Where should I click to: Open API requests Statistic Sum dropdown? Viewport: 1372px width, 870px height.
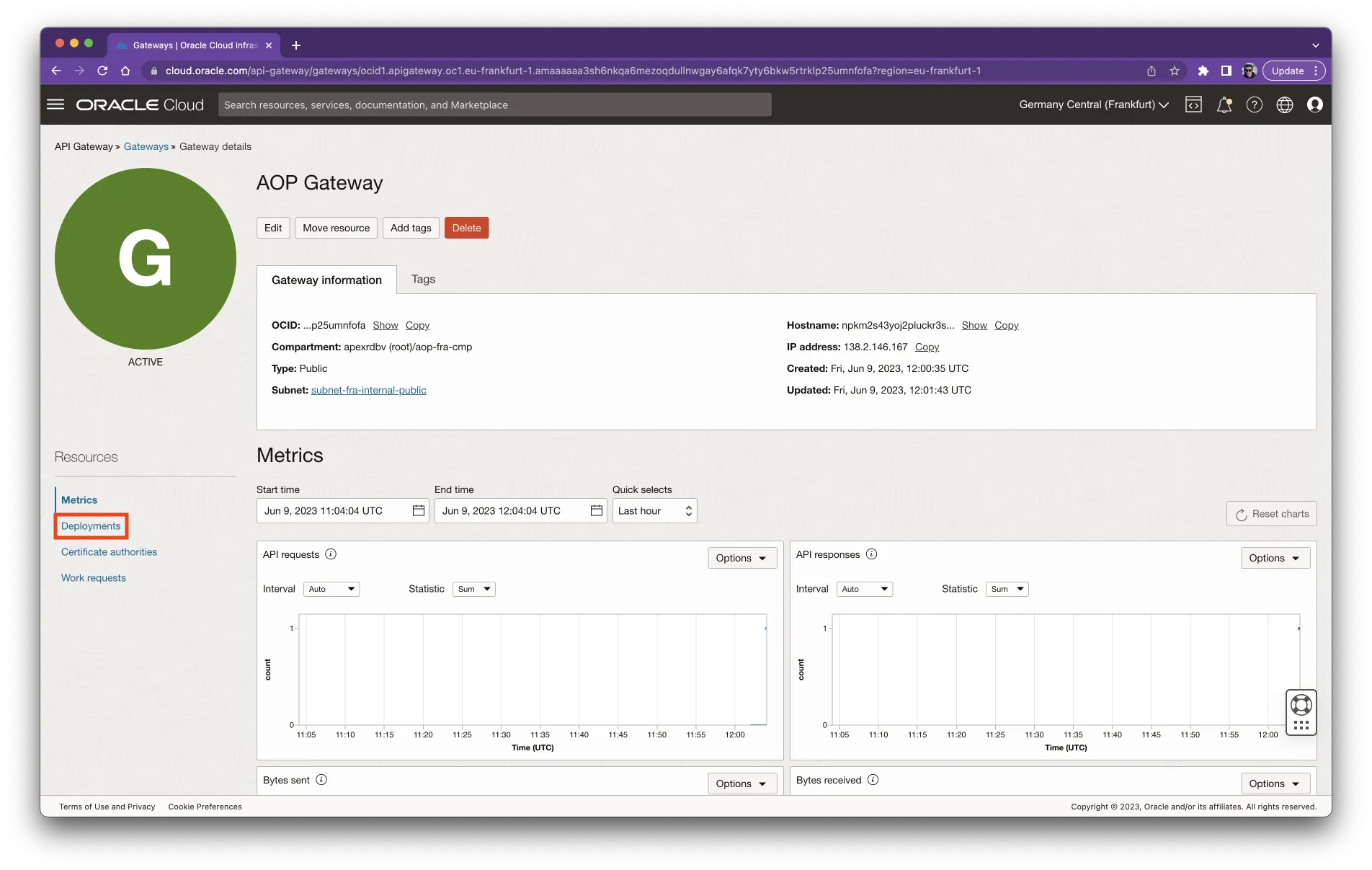[473, 589]
